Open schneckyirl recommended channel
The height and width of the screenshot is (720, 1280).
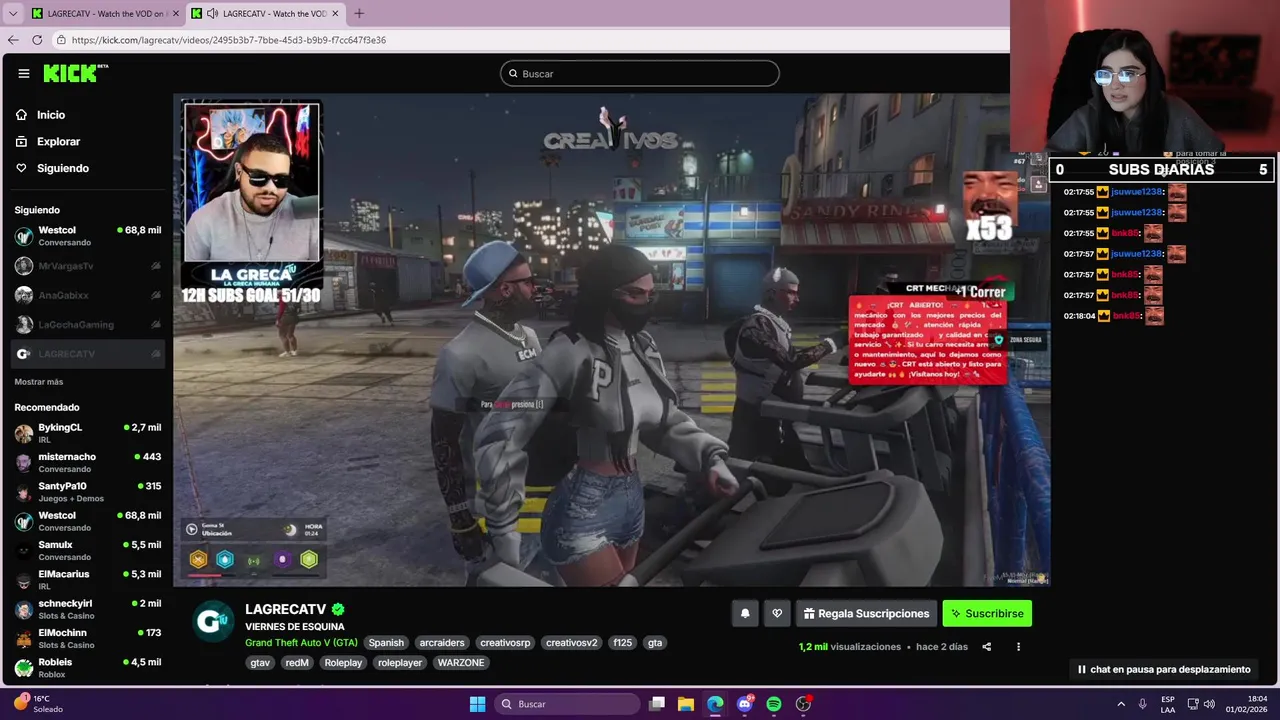88,608
